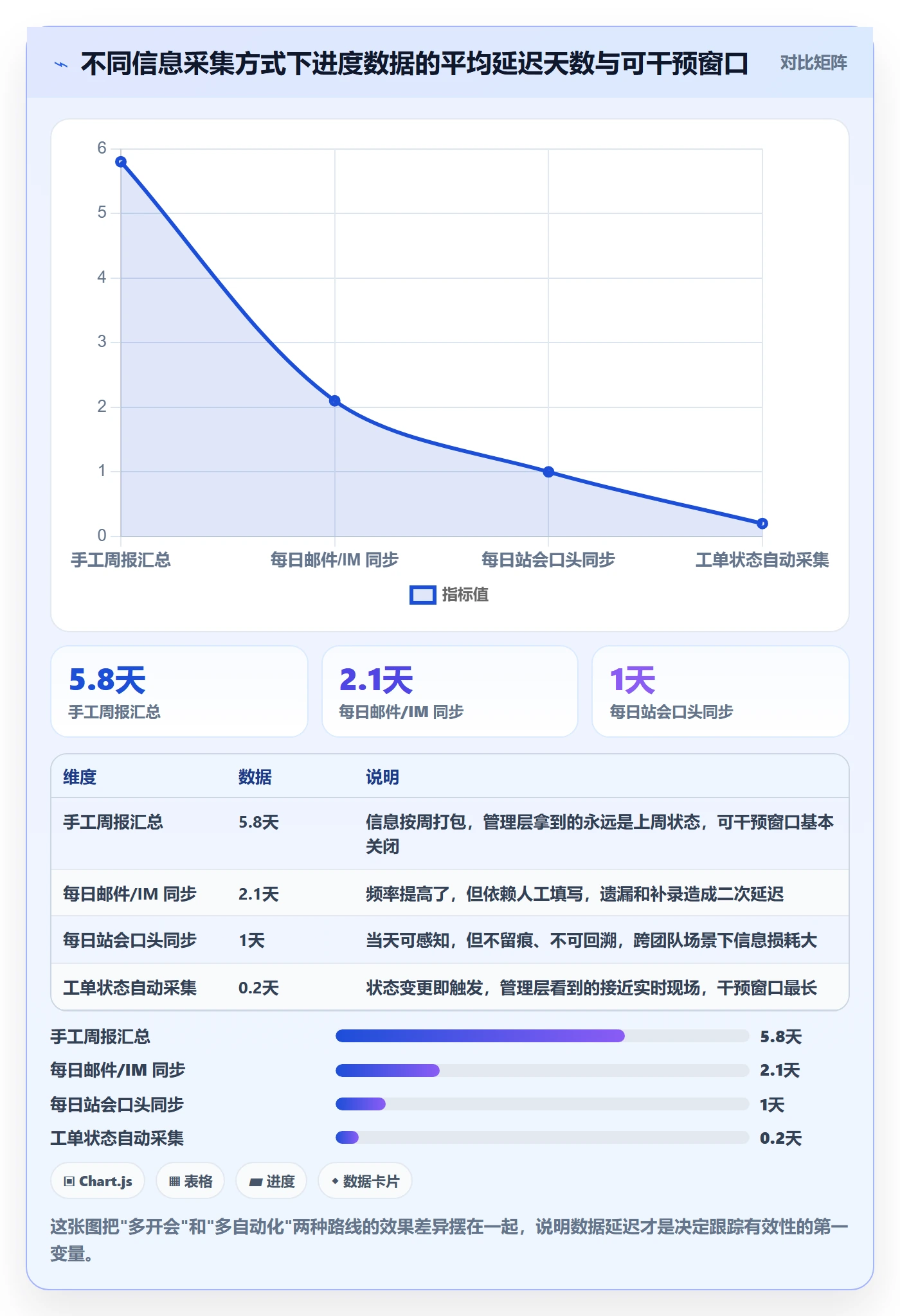Select the 每日站会口头同步 data point on chart
900x1316 pixels.
(548, 472)
